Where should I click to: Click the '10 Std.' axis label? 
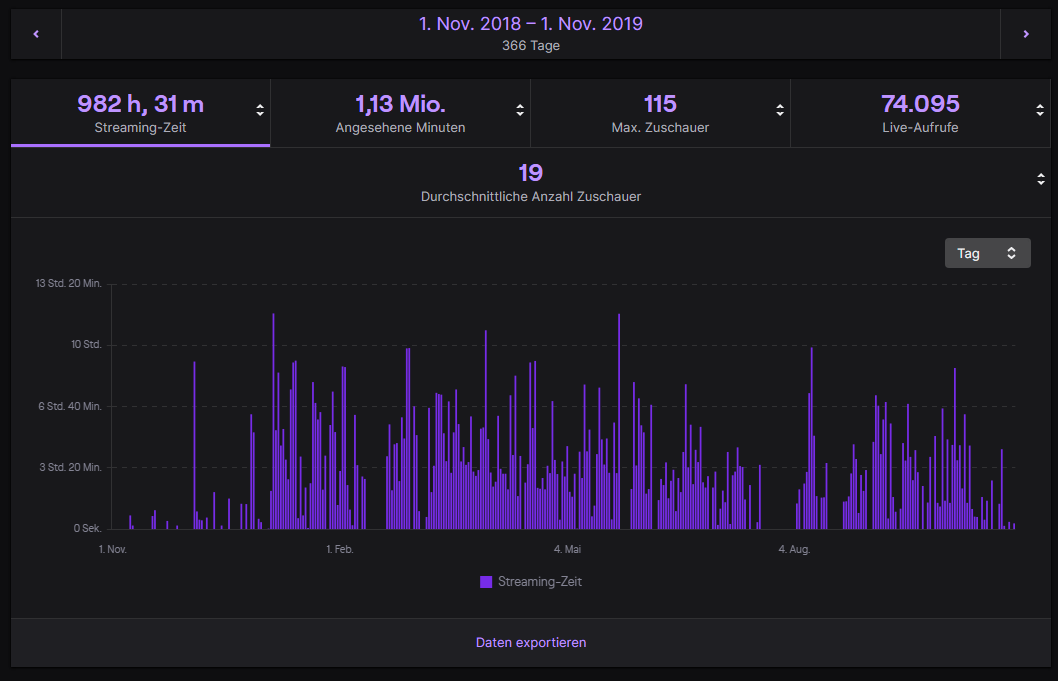tap(86, 345)
